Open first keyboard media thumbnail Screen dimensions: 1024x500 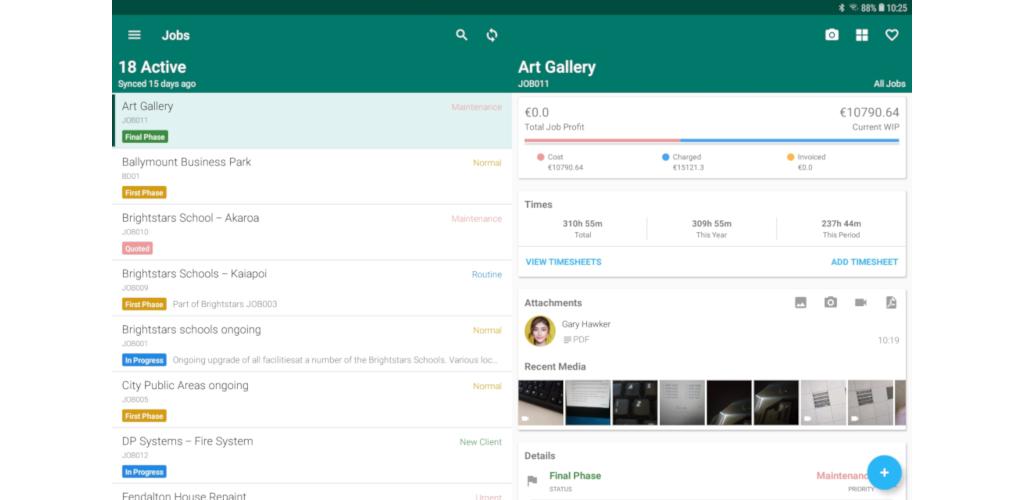[x=541, y=403]
